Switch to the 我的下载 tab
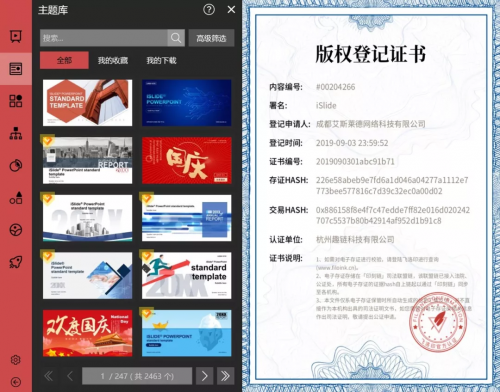 [x=162, y=60]
